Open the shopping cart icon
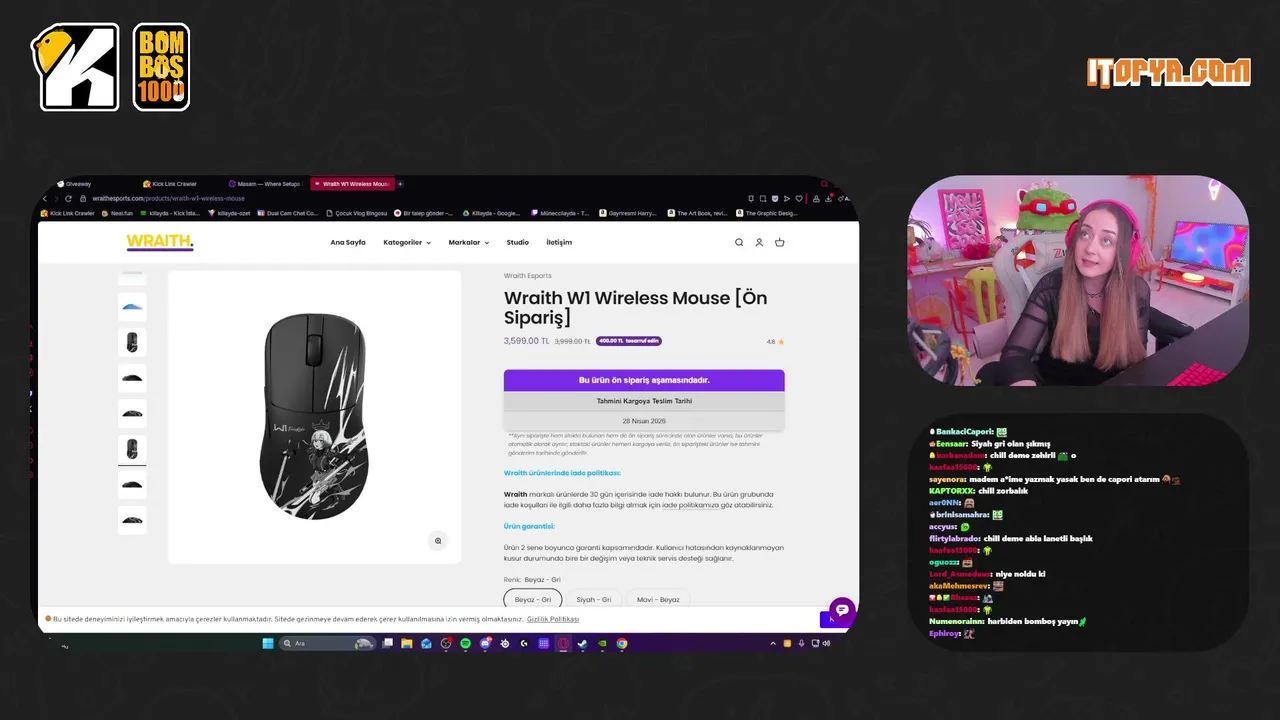This screenshot has height=720, width=1280. click(x=780, y=242)
